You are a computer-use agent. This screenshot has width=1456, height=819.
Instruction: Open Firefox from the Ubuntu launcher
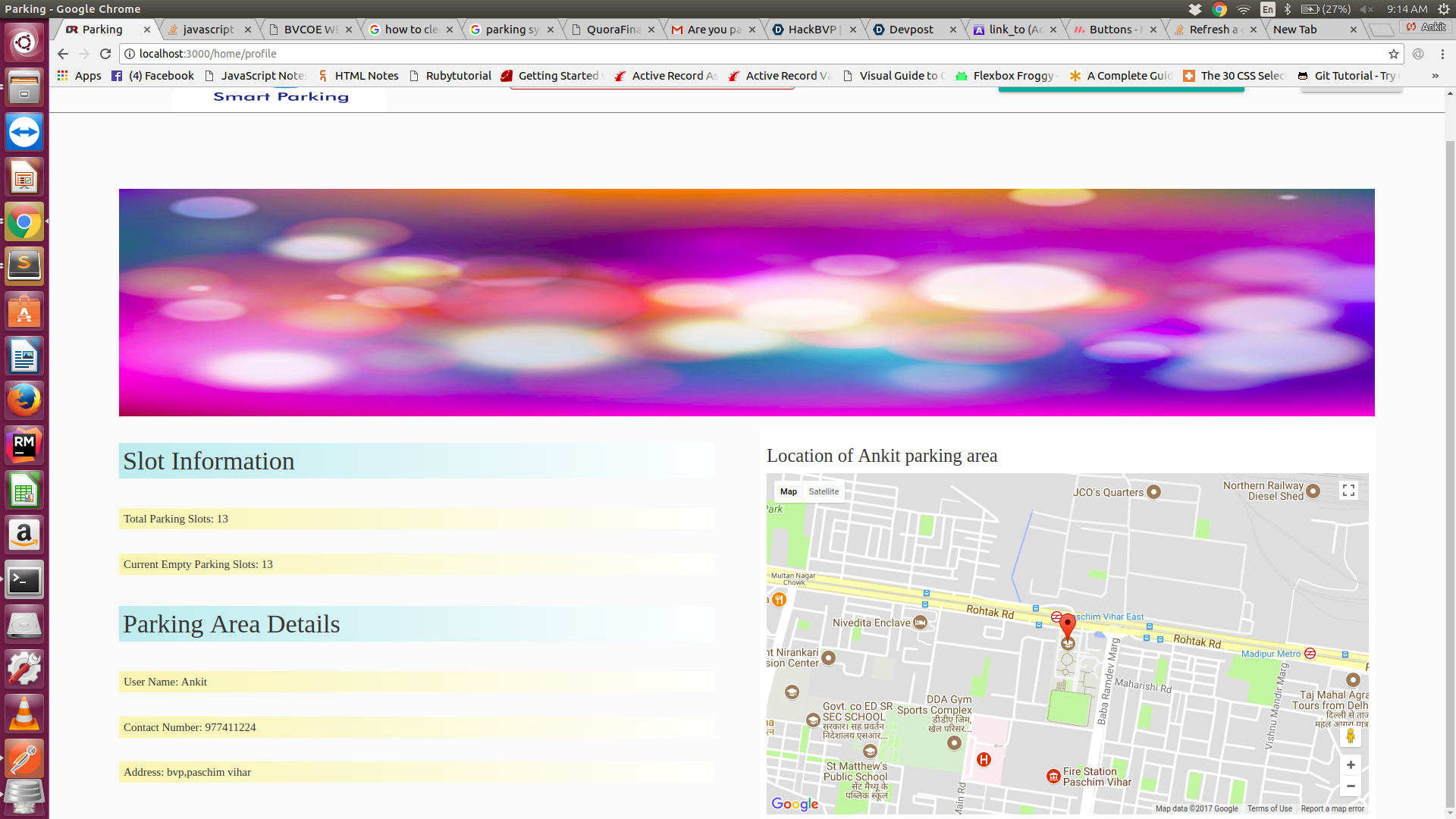(x=24, y=400)
